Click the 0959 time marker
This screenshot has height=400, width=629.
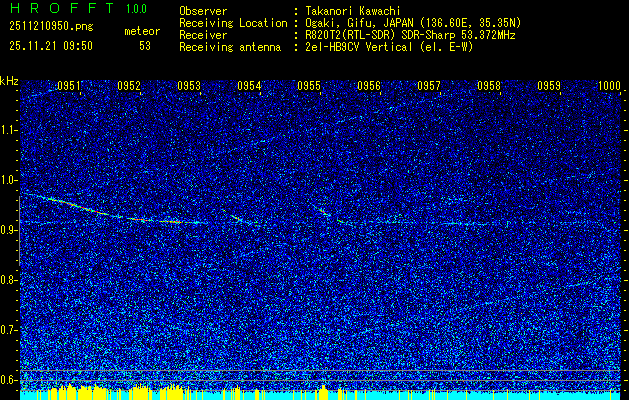tap(549, 86)
